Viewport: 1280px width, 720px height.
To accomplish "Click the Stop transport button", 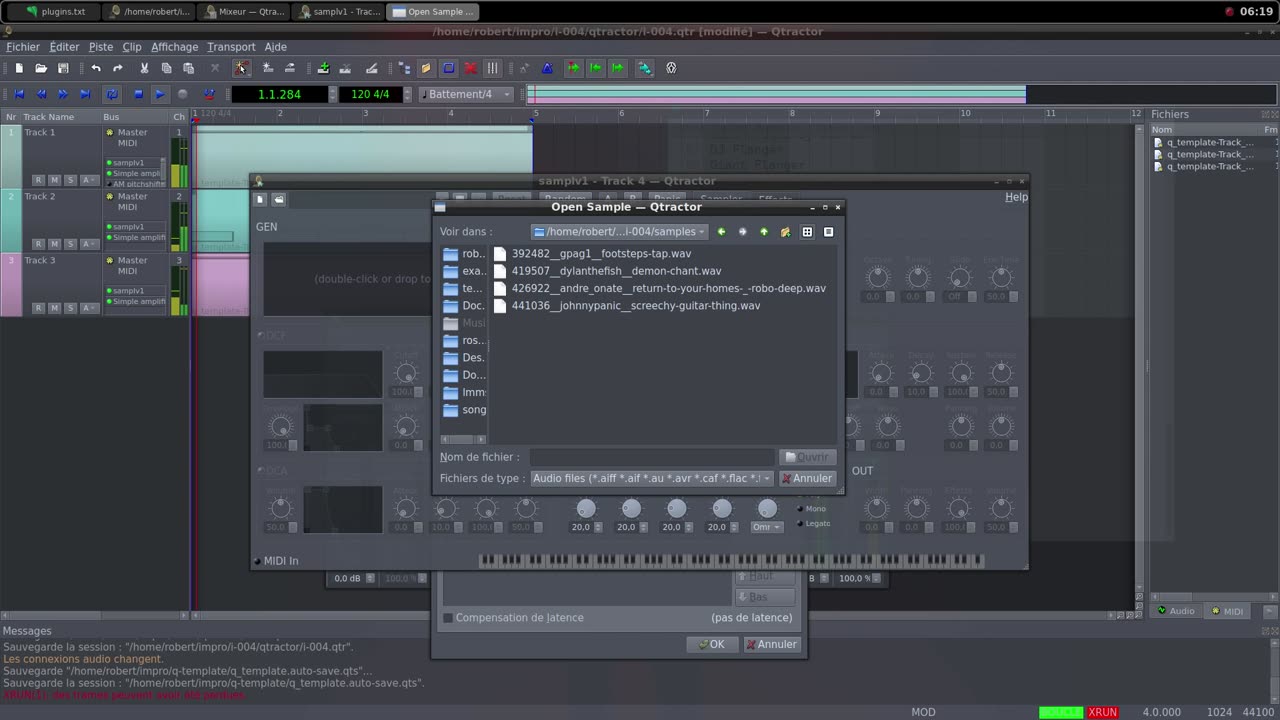I will coord(138,94).
